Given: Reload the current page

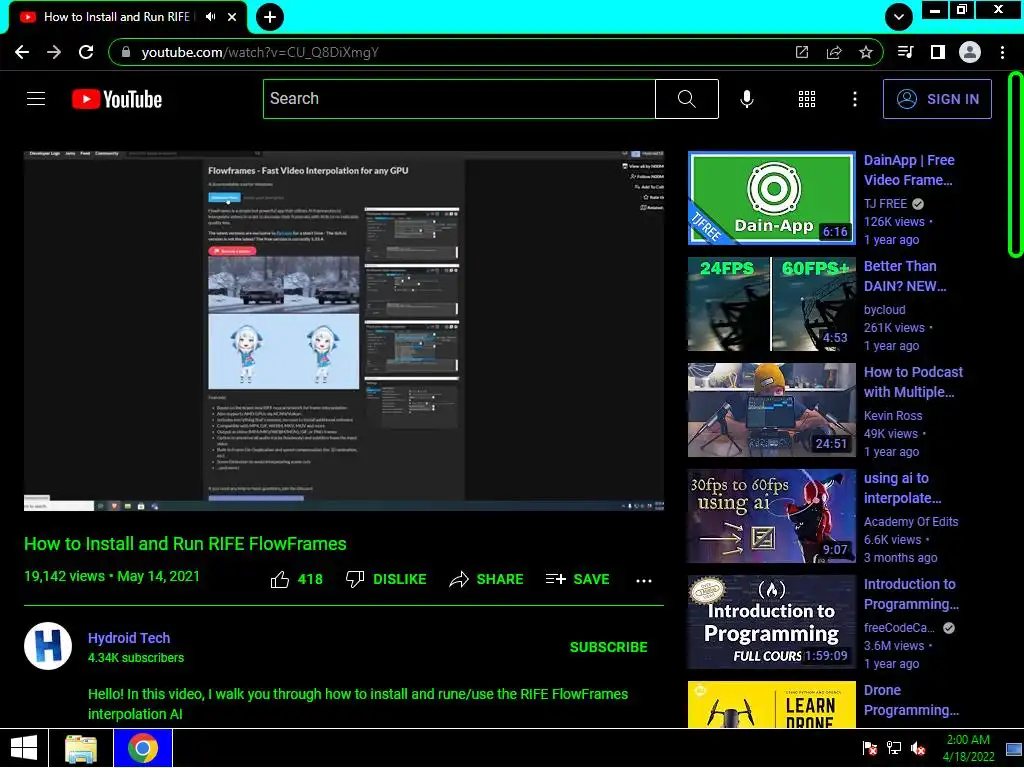Looking at the screenshot, I should pyautogui.click(x=86, y=52).
